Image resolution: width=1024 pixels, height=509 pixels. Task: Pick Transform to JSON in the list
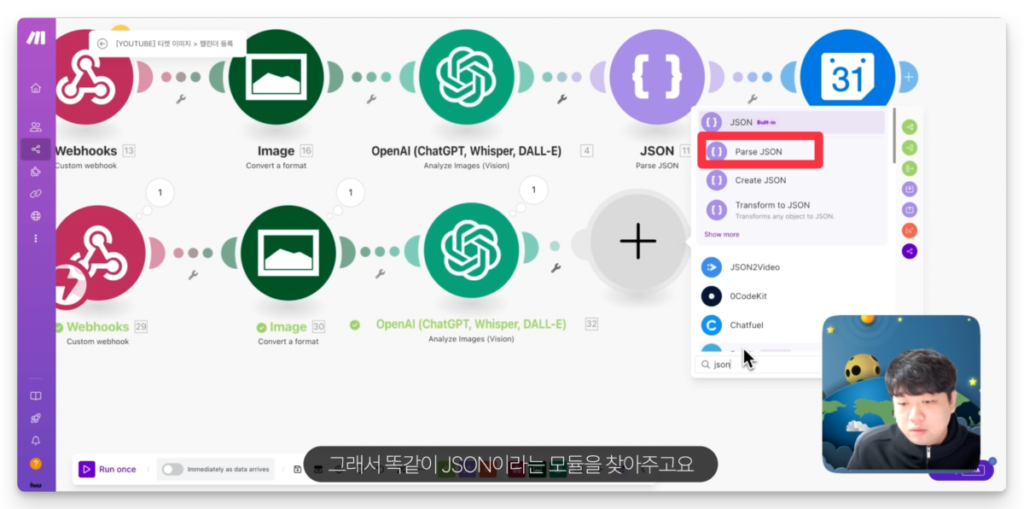(x=771, y=205)
